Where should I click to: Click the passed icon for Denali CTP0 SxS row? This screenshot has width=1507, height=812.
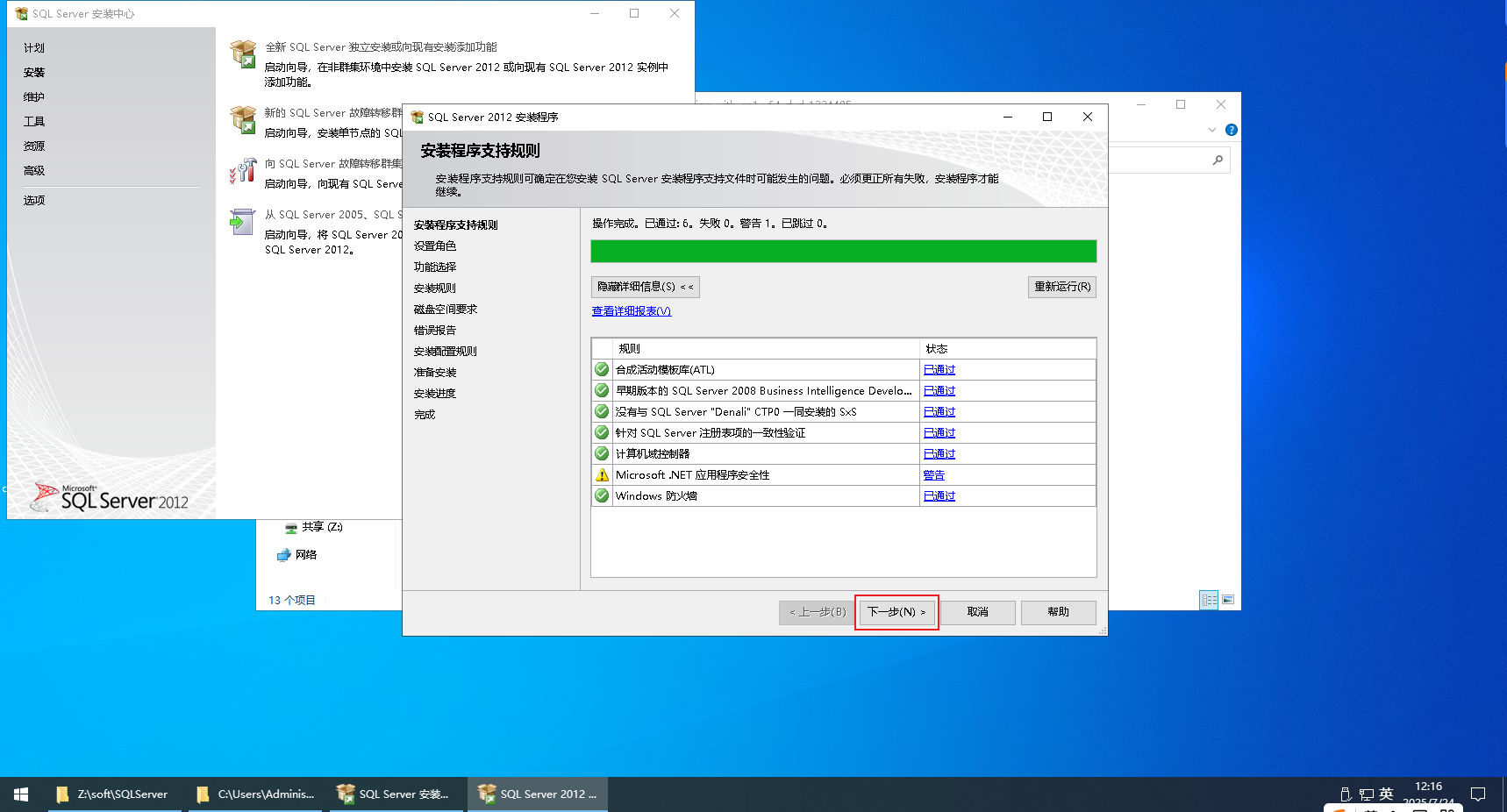tap(602, 411)
